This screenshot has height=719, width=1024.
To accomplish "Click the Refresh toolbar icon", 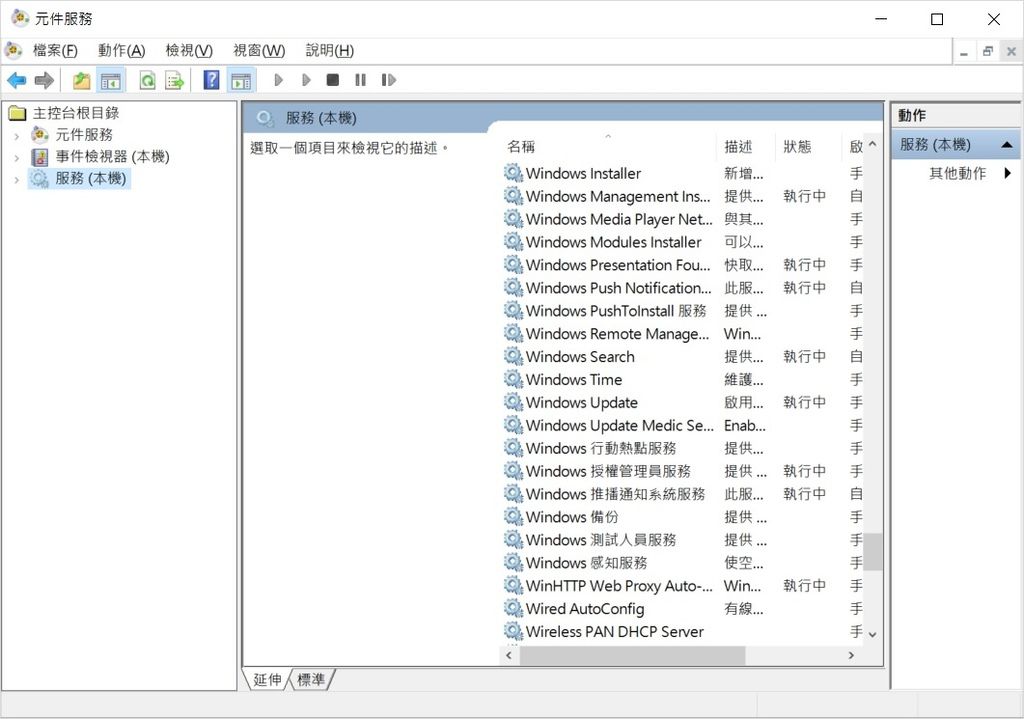I will pos(148,80).
